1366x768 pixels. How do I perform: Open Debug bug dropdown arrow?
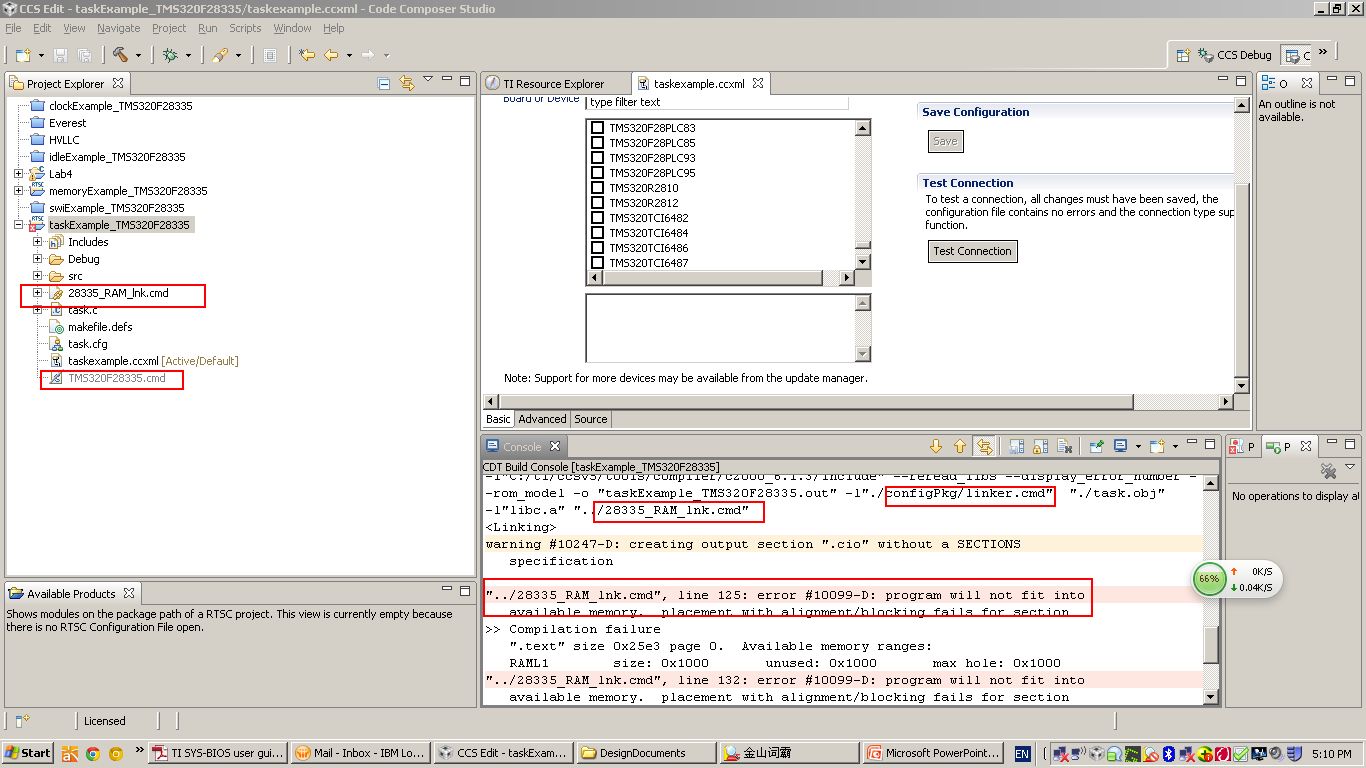tap(189, 56)
